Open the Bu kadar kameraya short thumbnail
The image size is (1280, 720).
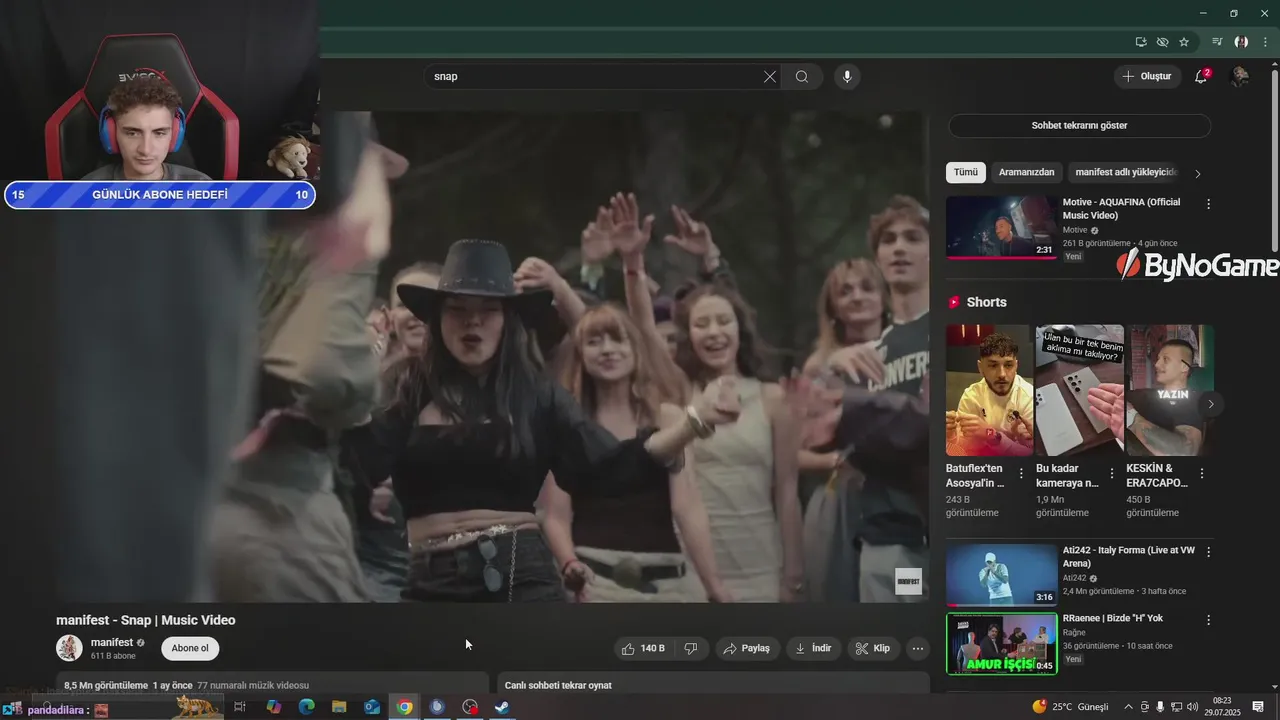(x=1079, y=390)
